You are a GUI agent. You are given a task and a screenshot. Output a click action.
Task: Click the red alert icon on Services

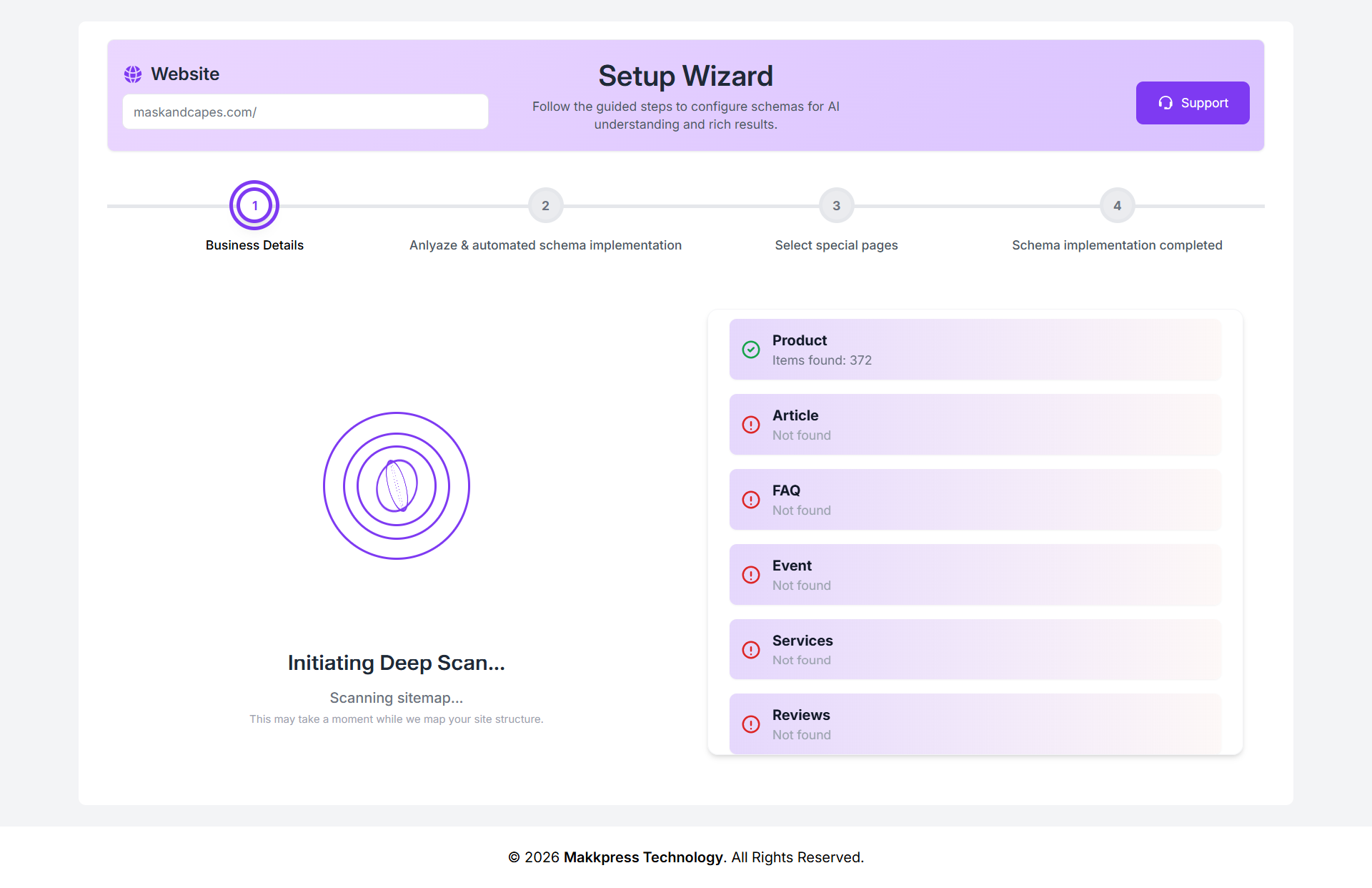tap(751, 650)
